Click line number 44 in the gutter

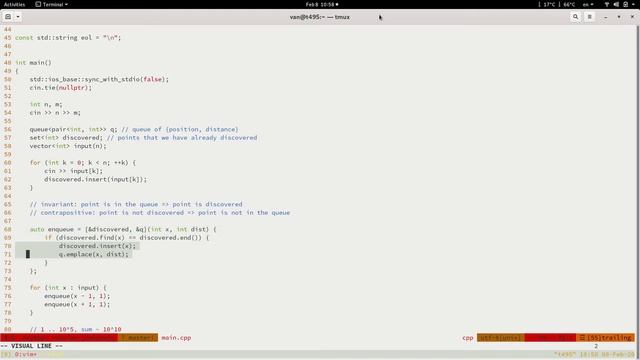[x=7, y=29]
